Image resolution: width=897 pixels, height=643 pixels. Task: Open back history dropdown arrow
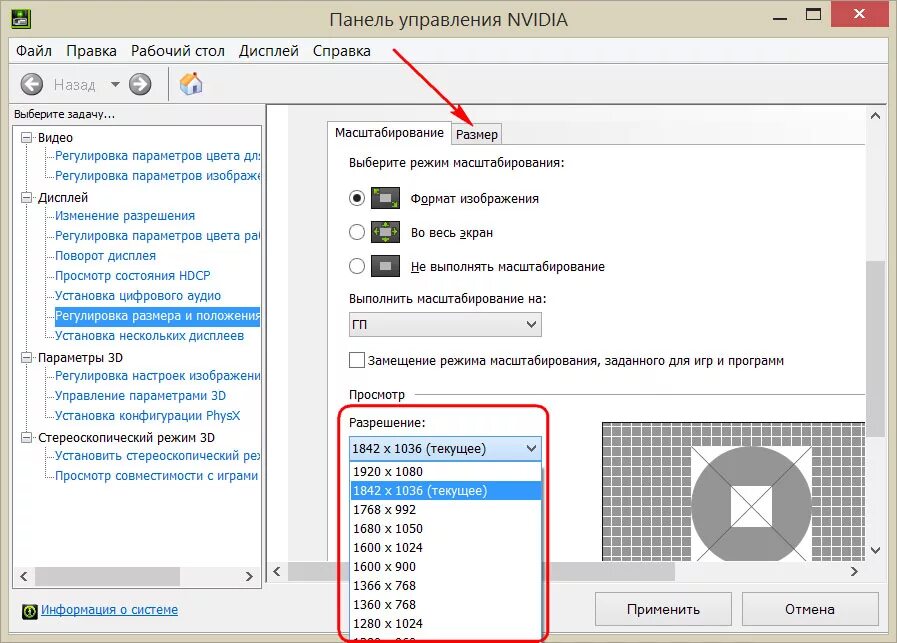(115, 85)
